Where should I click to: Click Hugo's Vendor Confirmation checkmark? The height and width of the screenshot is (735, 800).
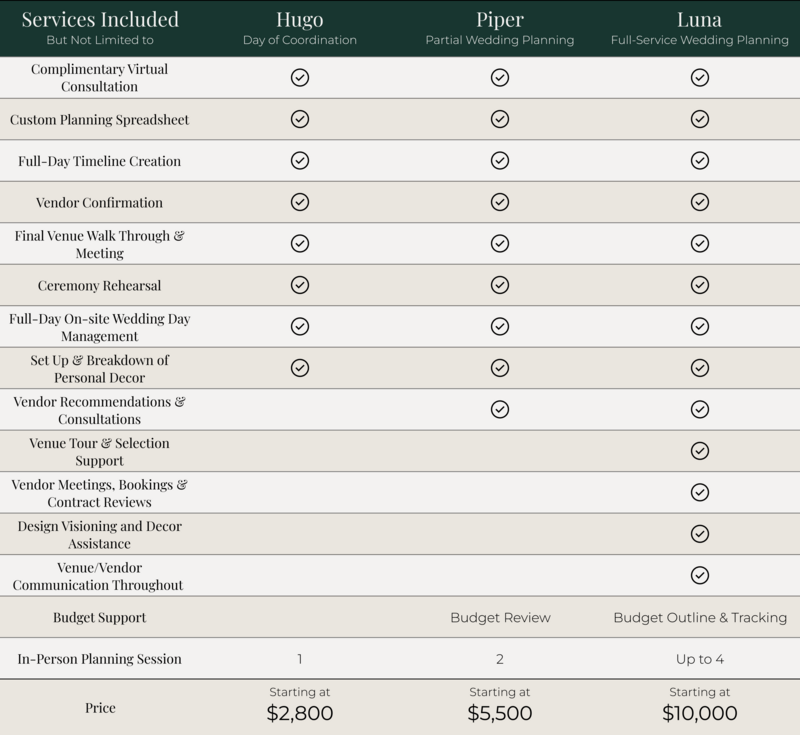pyautogui.click(x=299, y=202)
